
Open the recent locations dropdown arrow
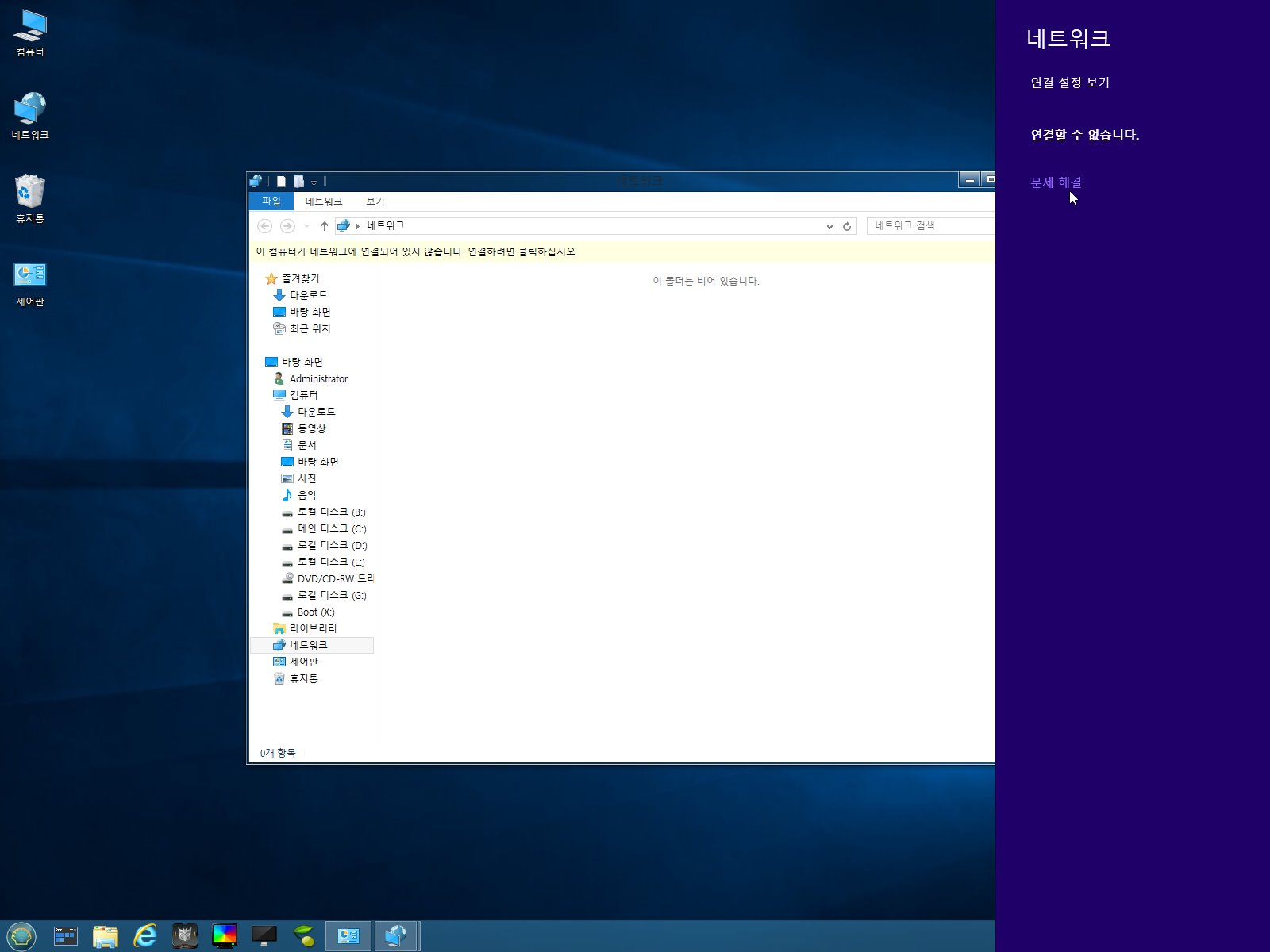tap(307, 226)
